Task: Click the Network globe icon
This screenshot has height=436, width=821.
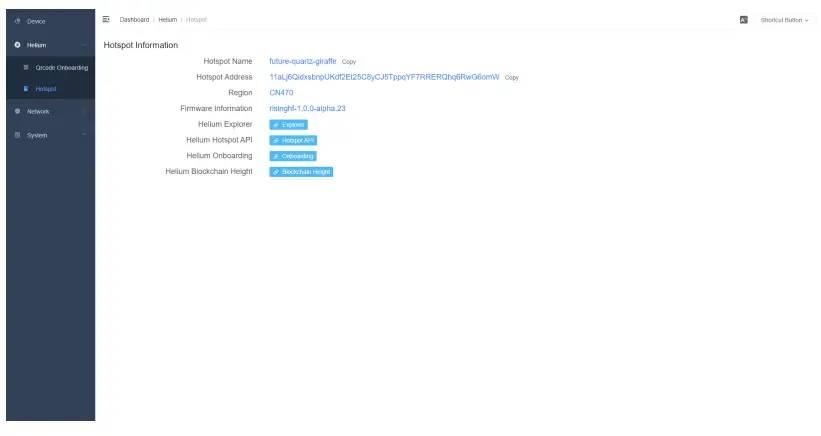Action: (17, 111)
